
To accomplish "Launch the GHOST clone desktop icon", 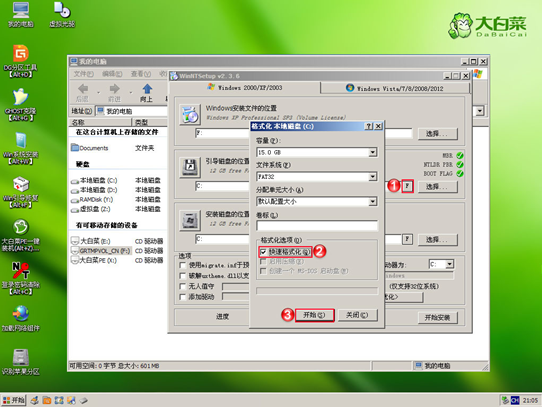I will pos(20,97).
